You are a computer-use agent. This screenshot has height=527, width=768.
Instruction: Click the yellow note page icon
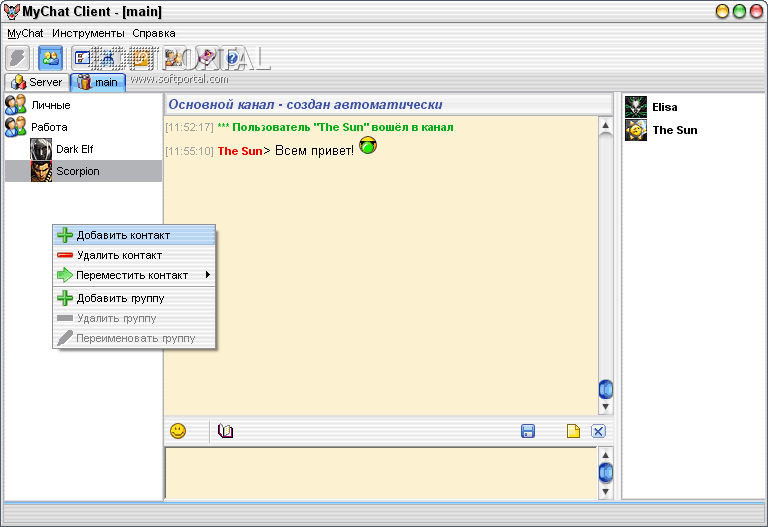tap(573, 431)
